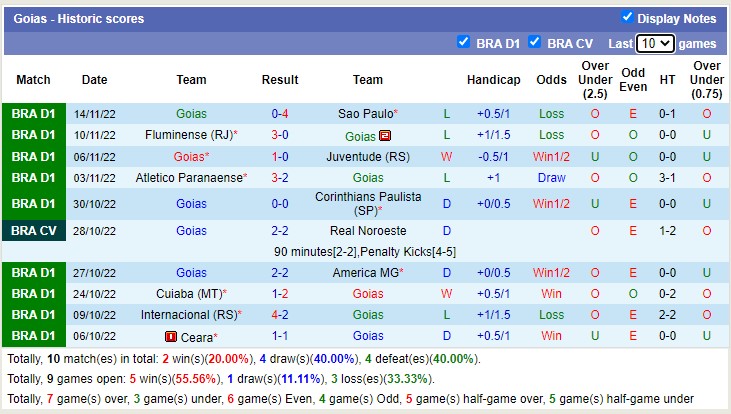Open the last games count dropdown
The width and height of the screenshot is (731, 414).
coord(655,44)
